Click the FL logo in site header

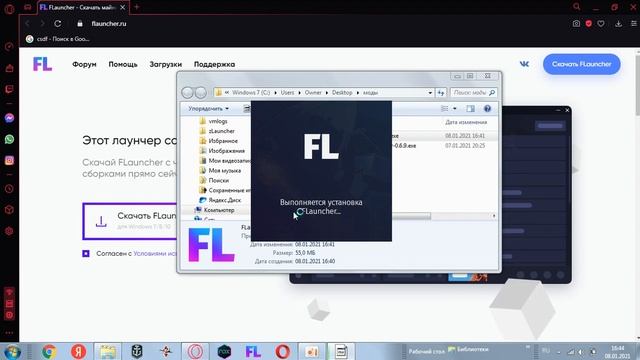point(42,64)
